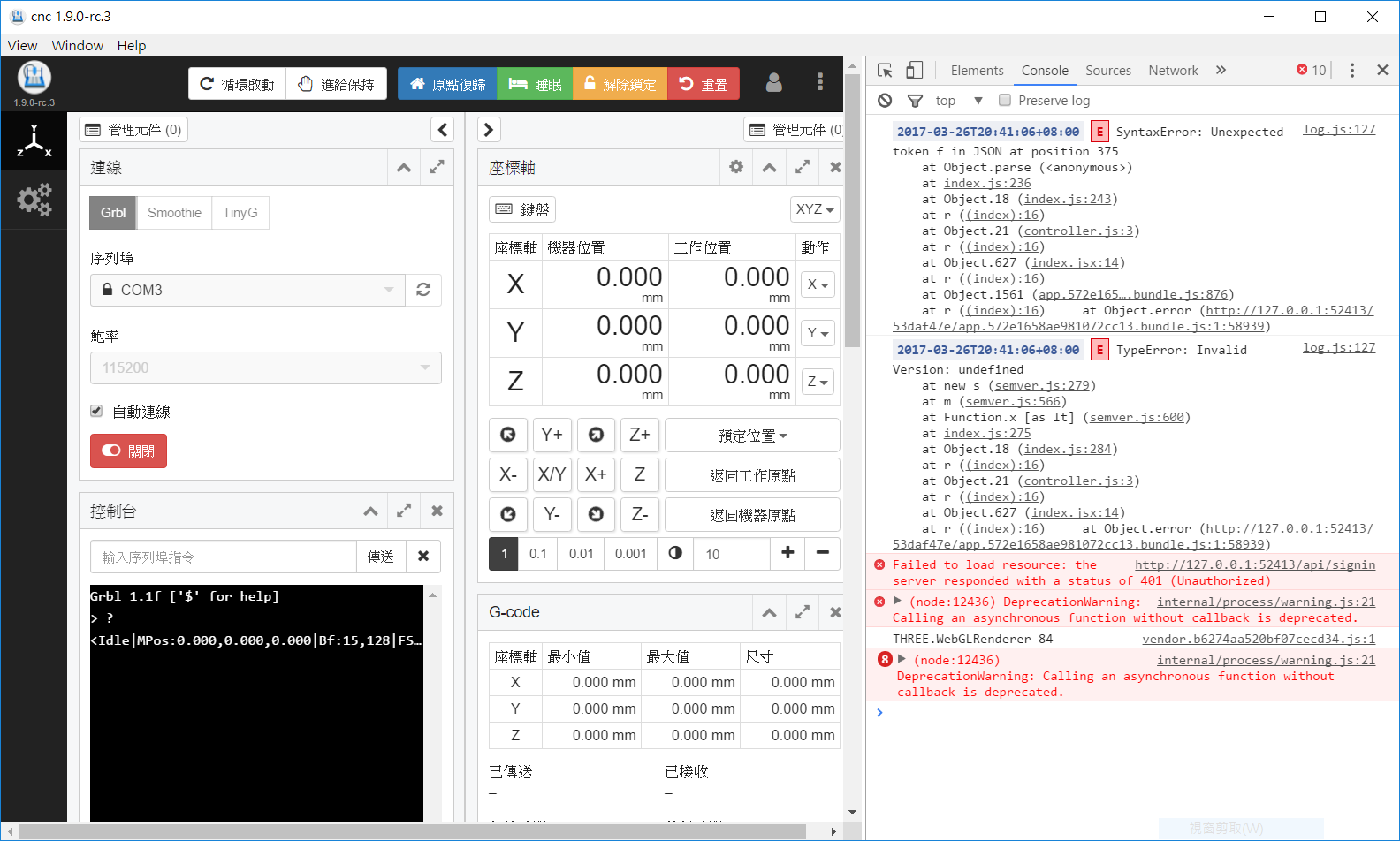Image resolution: width=1400 pixels, height=841 pixels.
Task: Open settings gears in the sidebar
Action: (x=34, y=200)
